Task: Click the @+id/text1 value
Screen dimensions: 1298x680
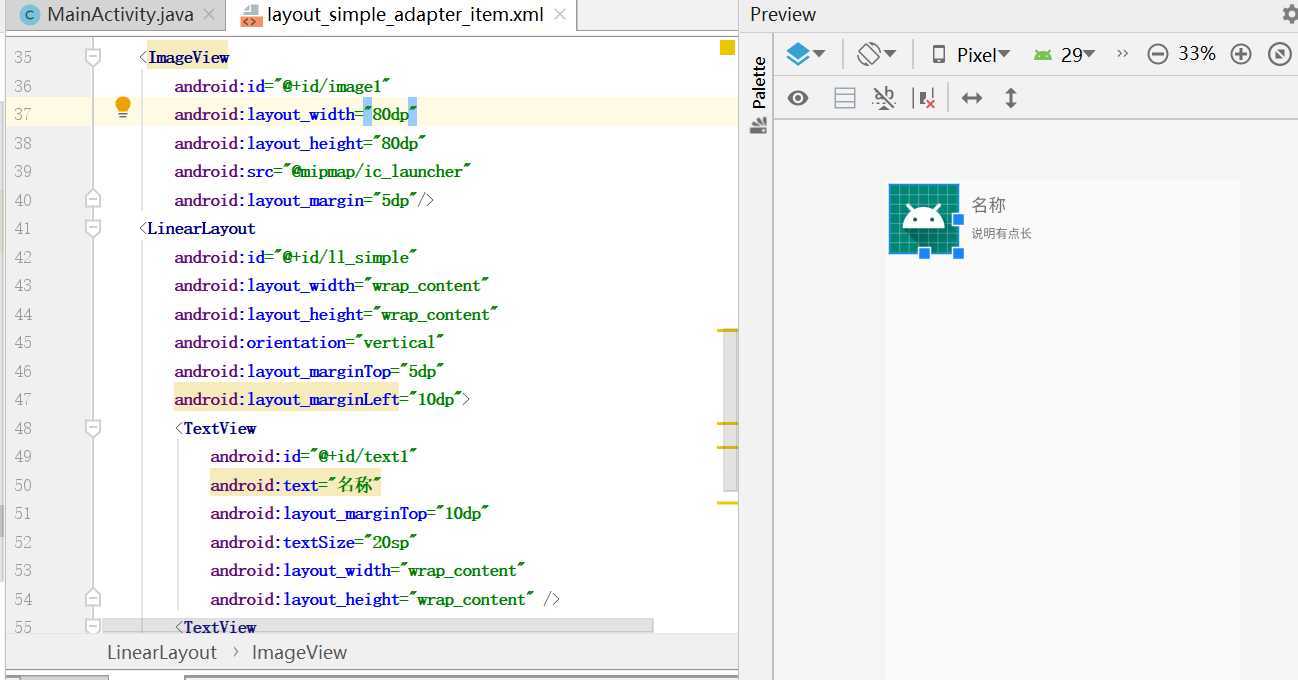Action: [363, 456]
